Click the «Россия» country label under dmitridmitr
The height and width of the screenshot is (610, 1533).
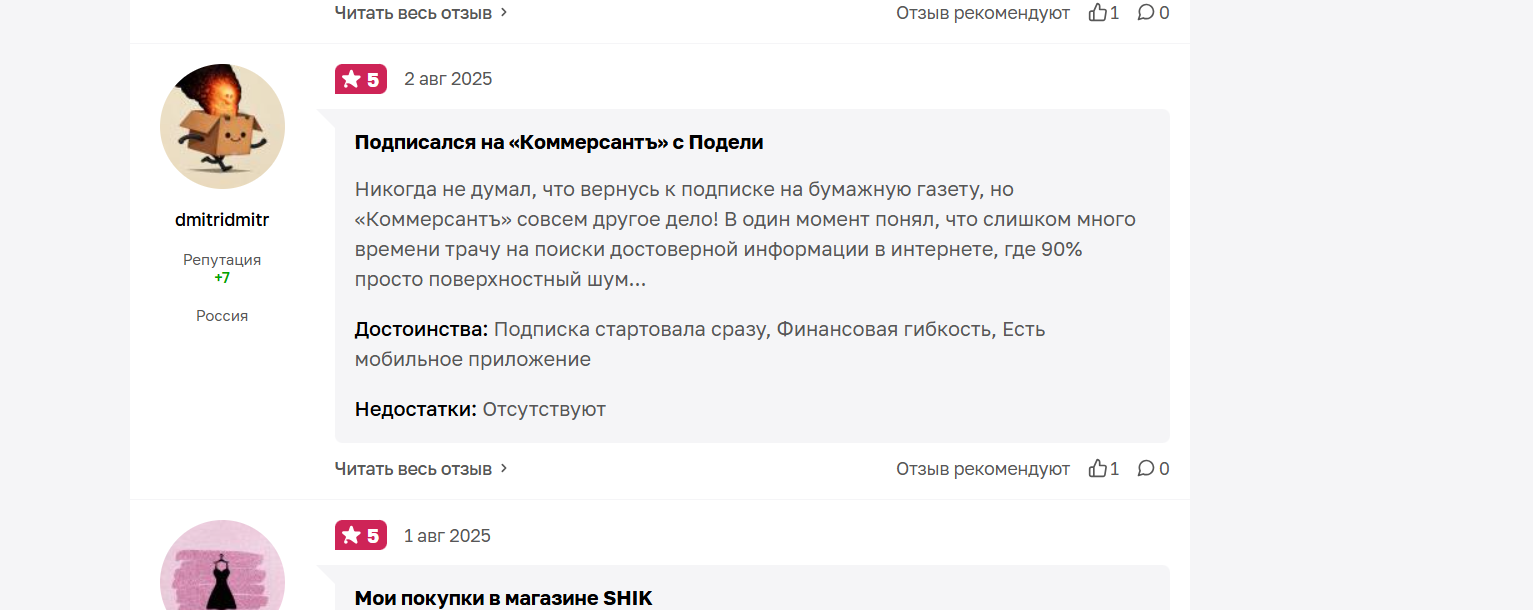click(222, 316)
